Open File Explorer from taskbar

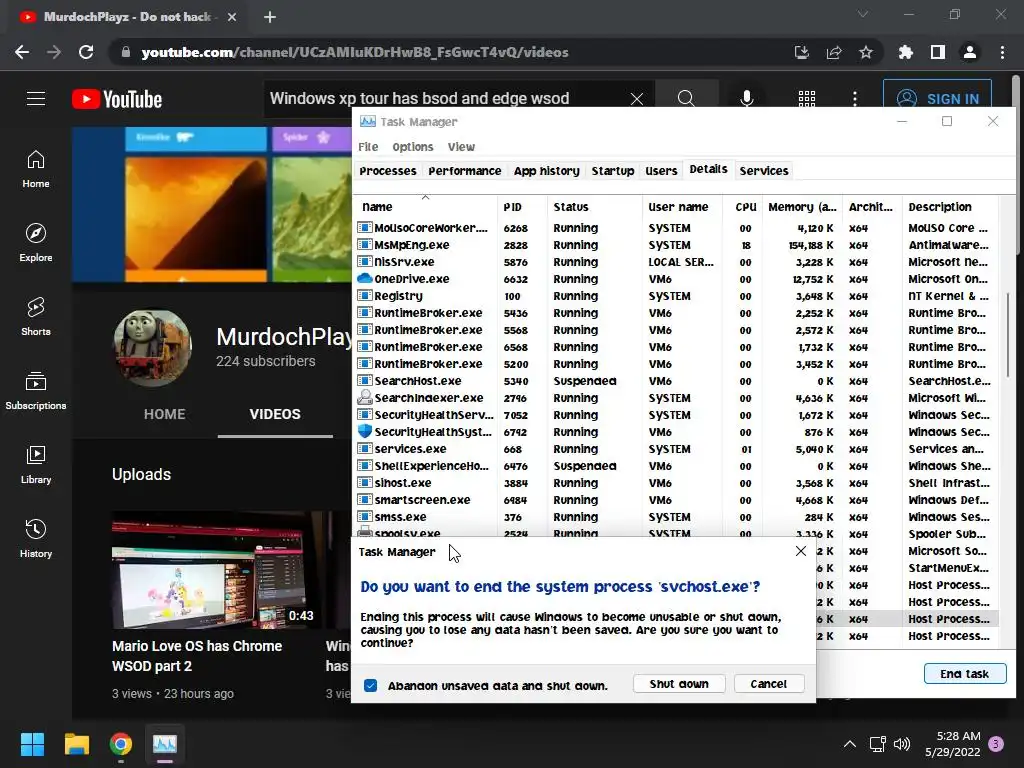coord(76,744)
